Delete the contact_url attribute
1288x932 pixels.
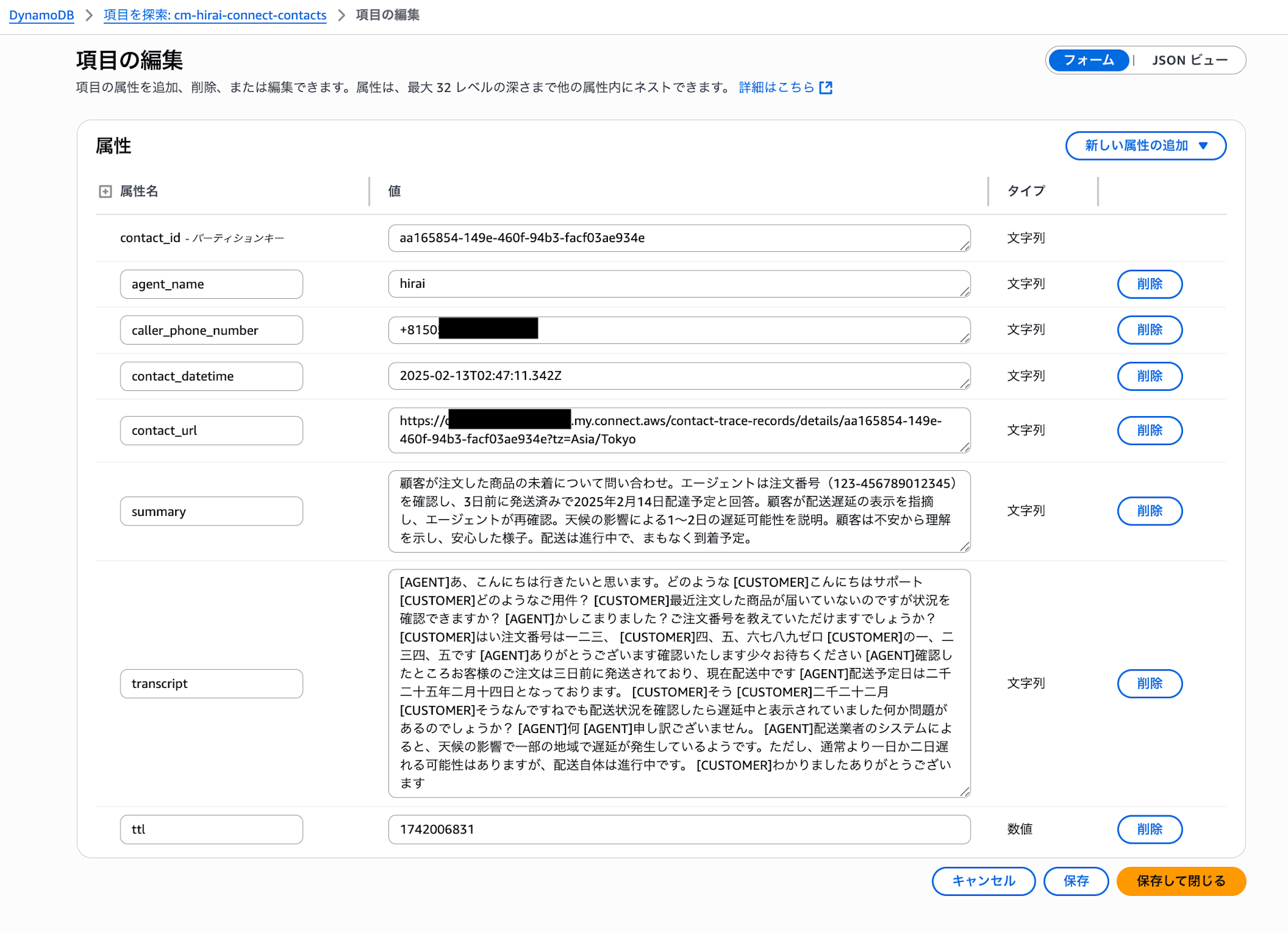point(1150,430)
